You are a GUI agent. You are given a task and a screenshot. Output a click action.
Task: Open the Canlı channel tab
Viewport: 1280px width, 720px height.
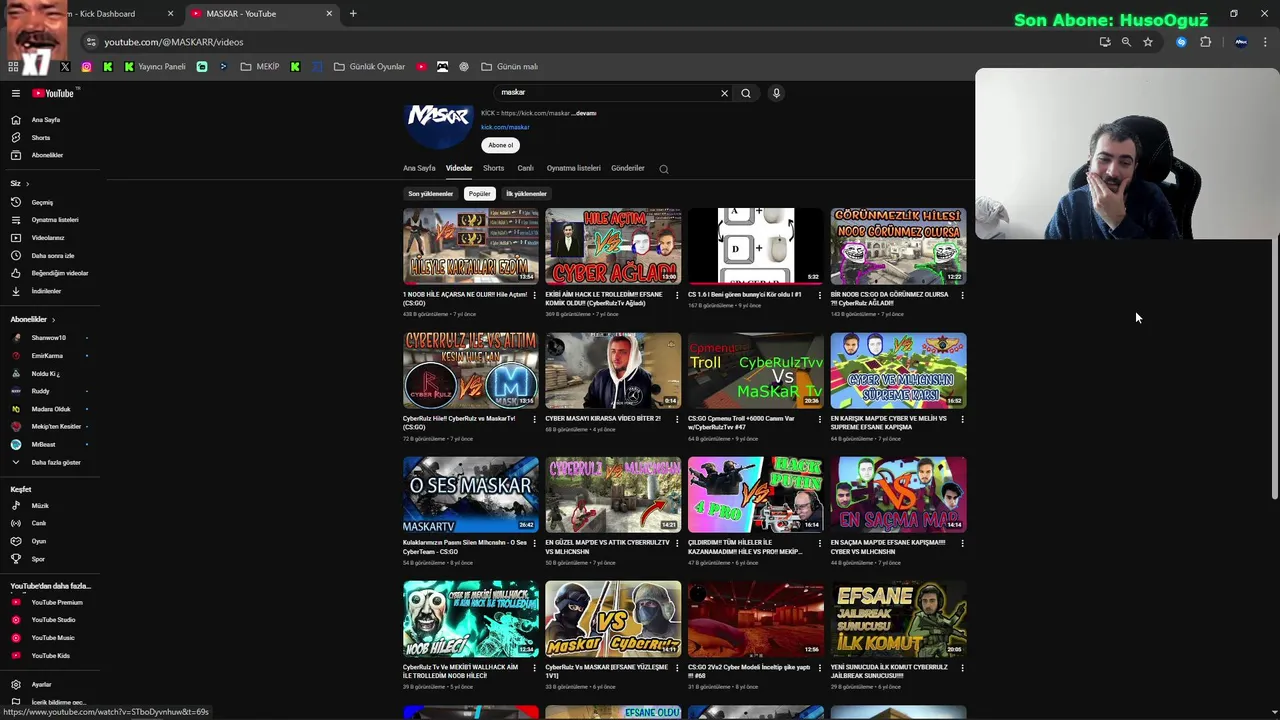coord(525,168)
